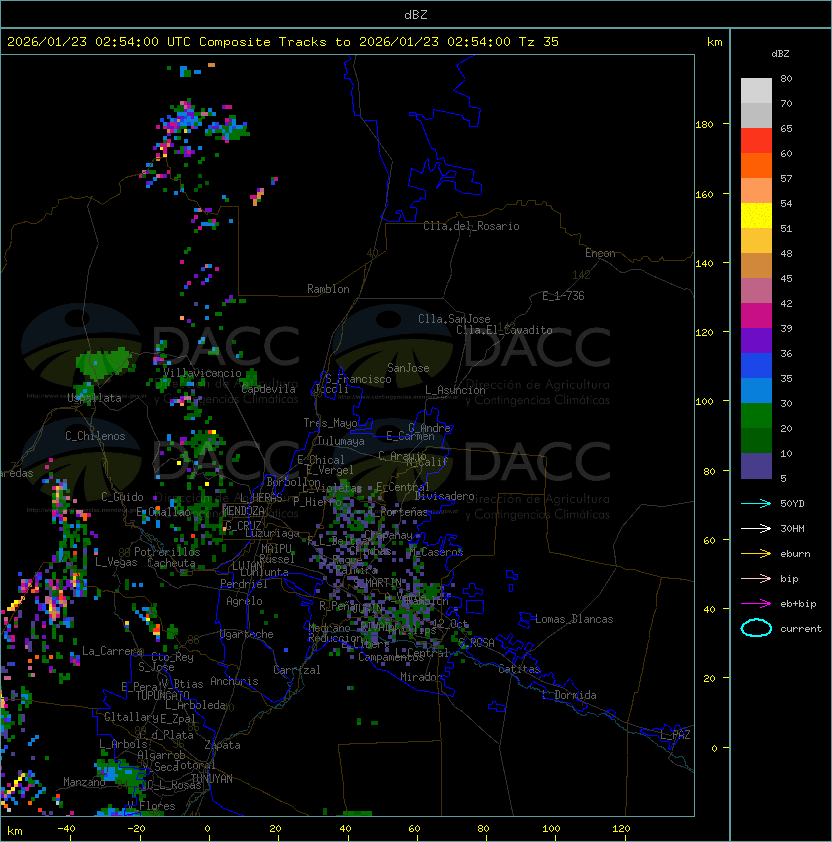Click the 'Clla.del_Rosario' label
Image resolution: width=832 pixels, height=842 pixels.
point(471,226)
